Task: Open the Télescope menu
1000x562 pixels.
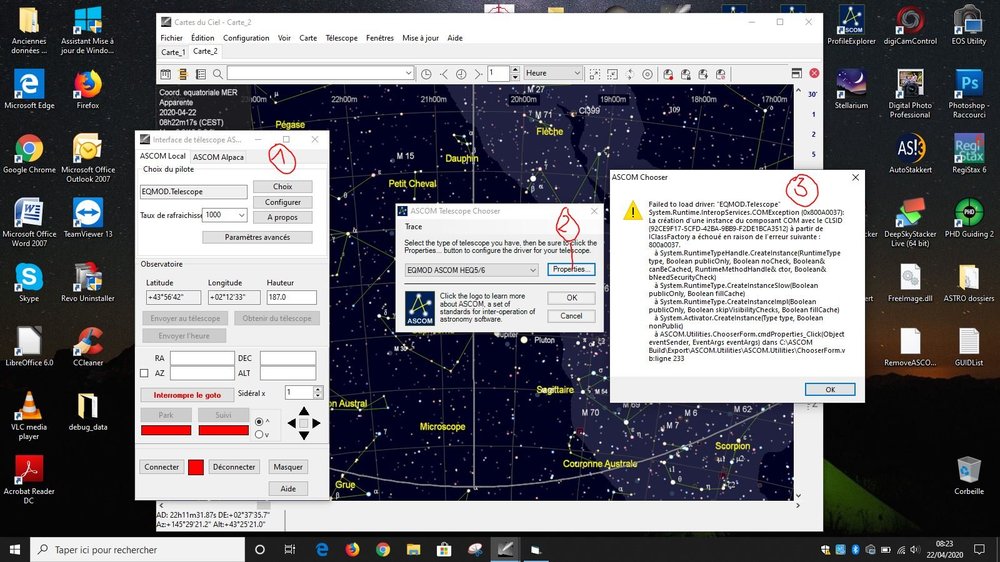Action: tap(341, 38)
